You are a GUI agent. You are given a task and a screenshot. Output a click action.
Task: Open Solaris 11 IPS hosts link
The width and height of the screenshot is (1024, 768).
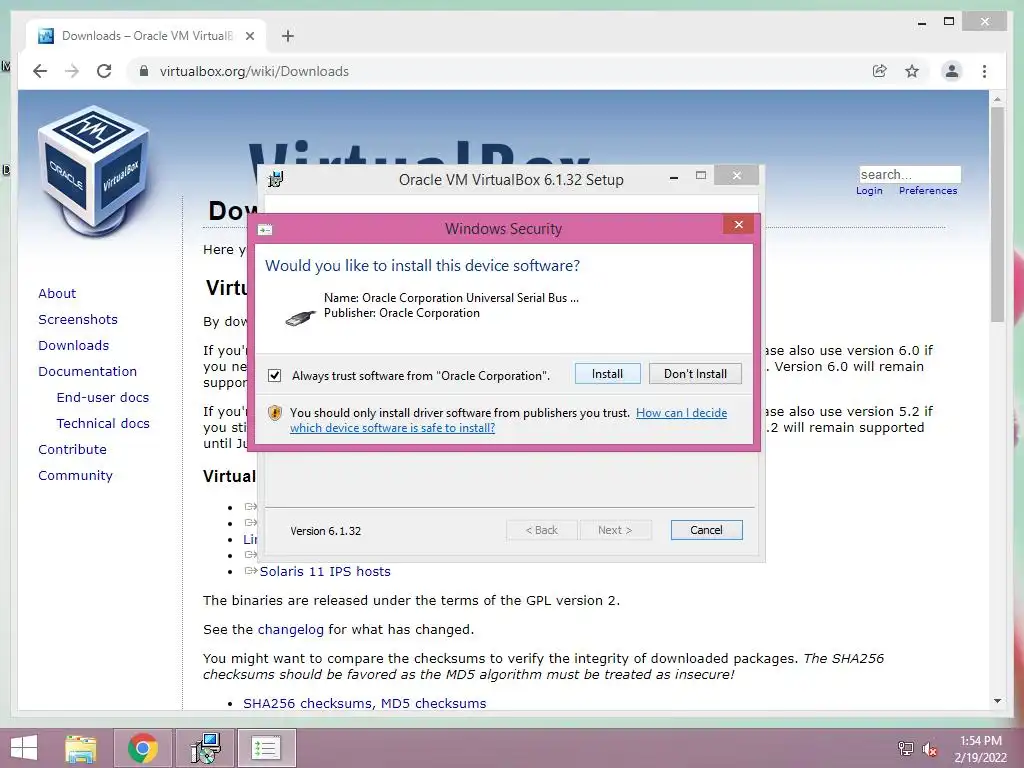(x=325, y=571)
